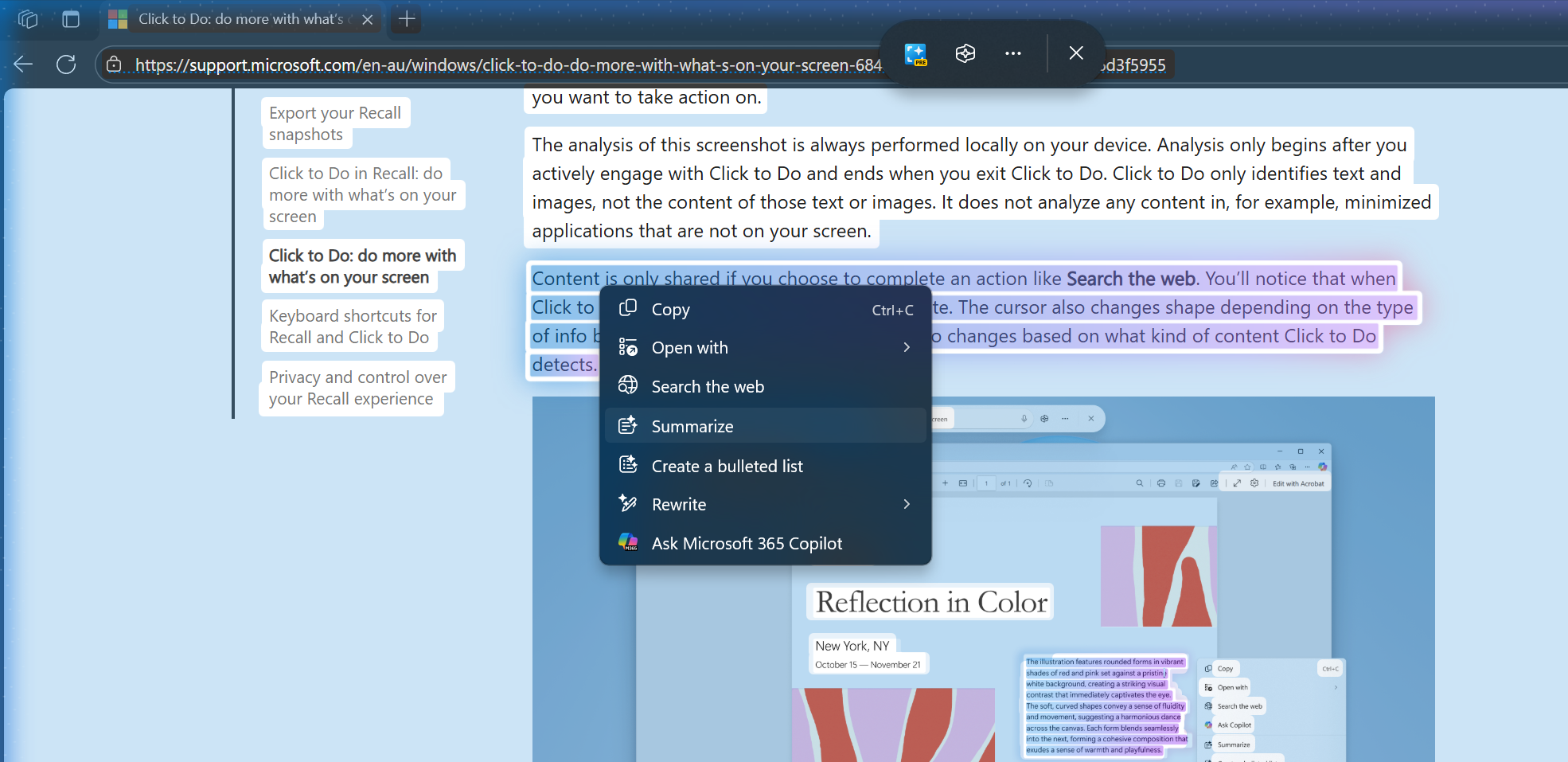Image resolution: width=1568 pixels, height=762 pixels.
Task: Click the address bar URL field
Action: pyautogui.click(x=508, y=65)
